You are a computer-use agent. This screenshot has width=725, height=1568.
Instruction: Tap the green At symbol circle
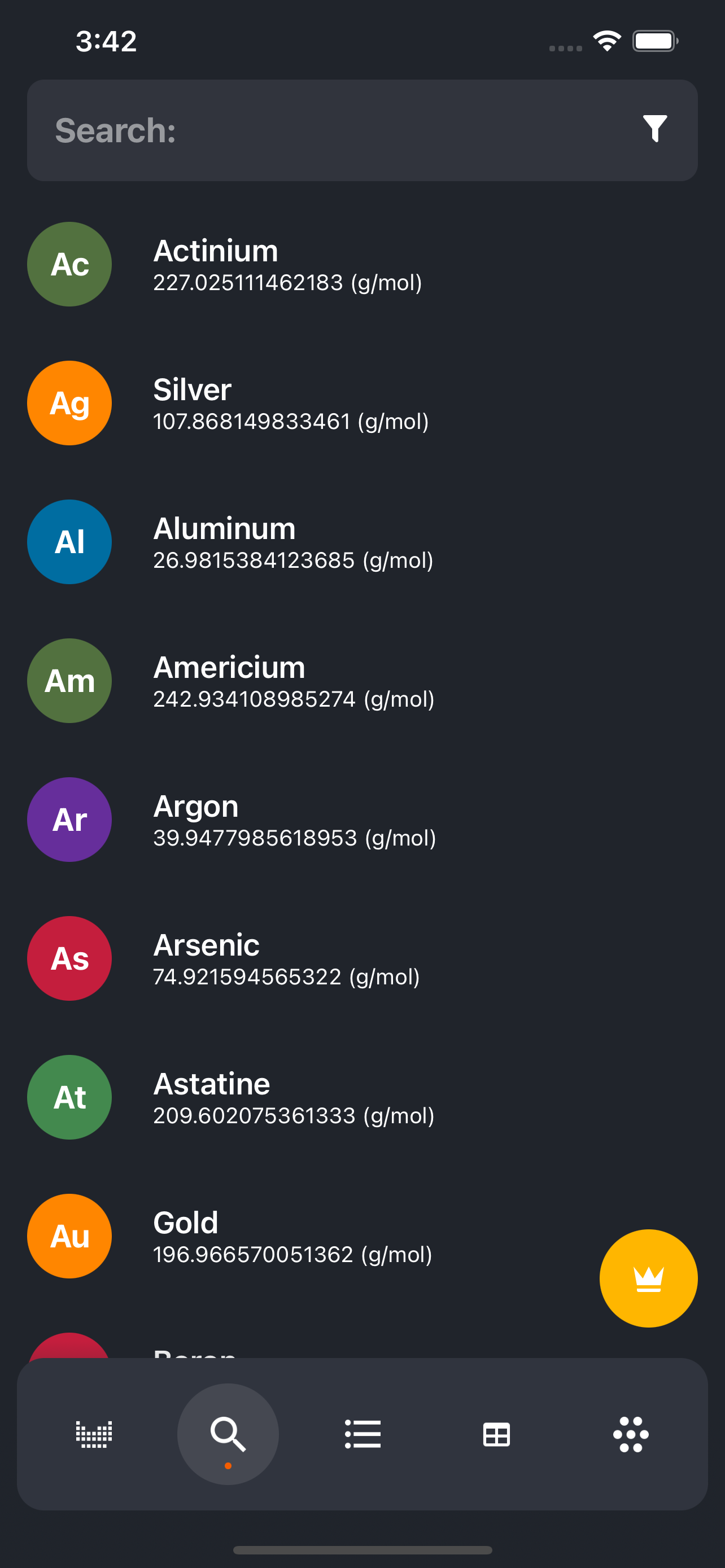point(69,1097)
